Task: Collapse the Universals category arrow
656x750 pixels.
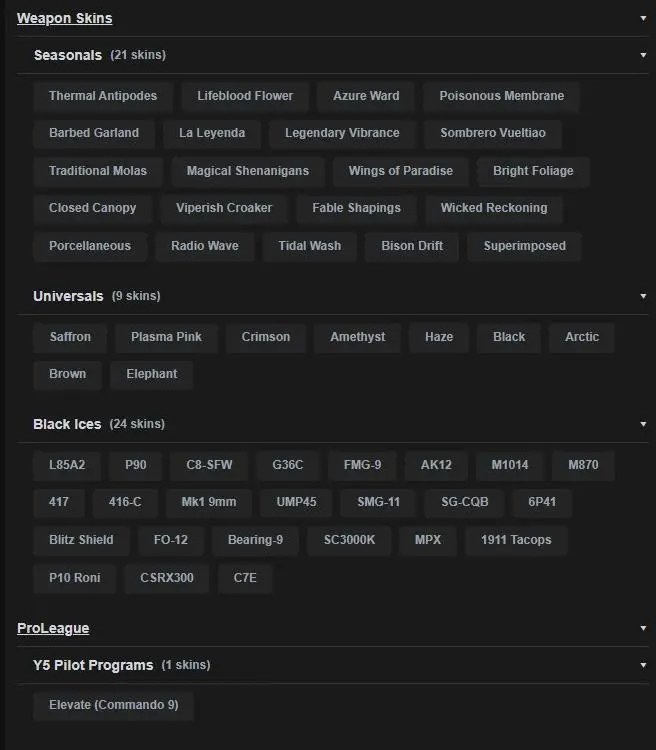Action: pos(643,296)
